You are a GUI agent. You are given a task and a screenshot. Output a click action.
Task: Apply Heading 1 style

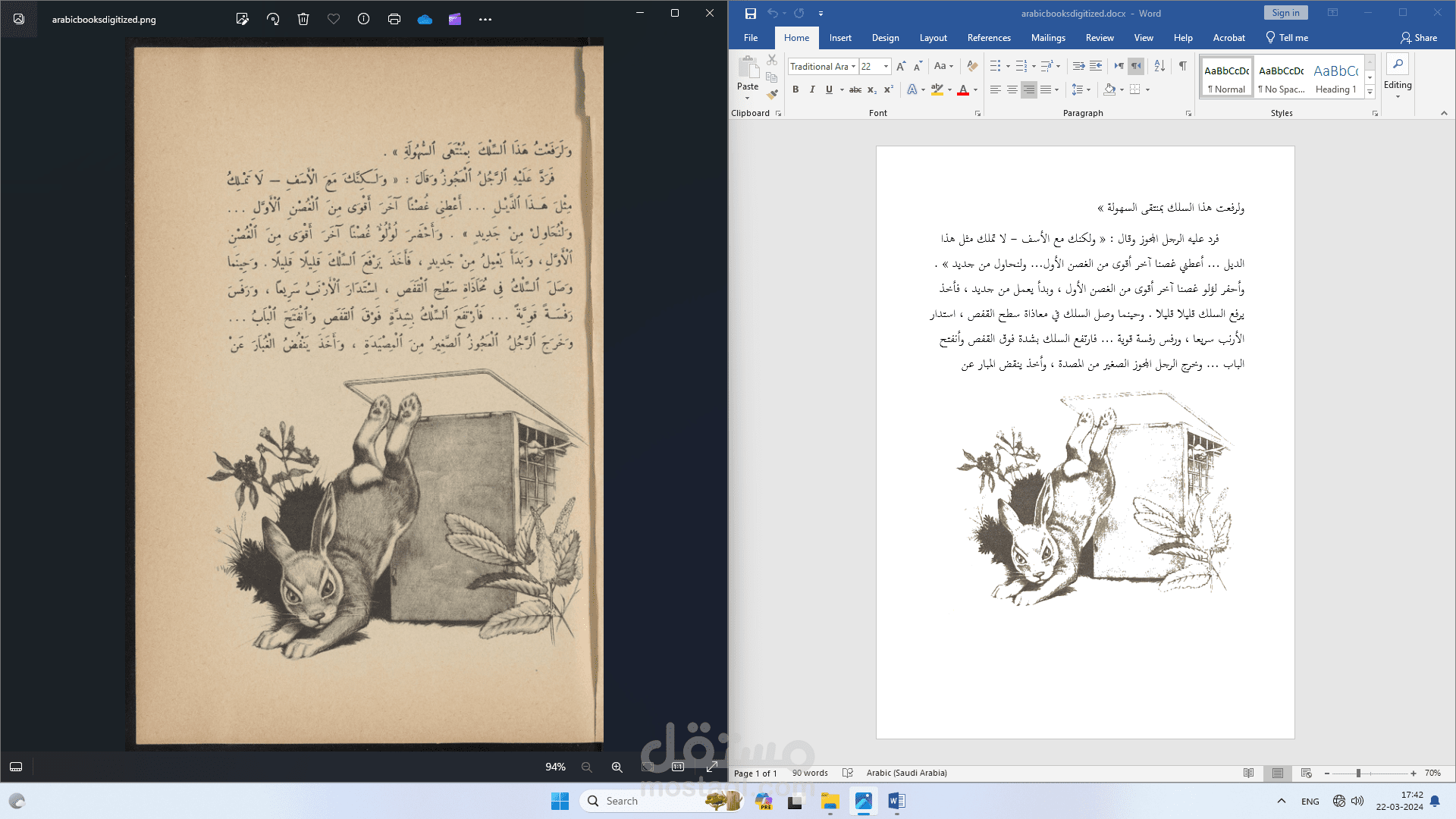1336,77
